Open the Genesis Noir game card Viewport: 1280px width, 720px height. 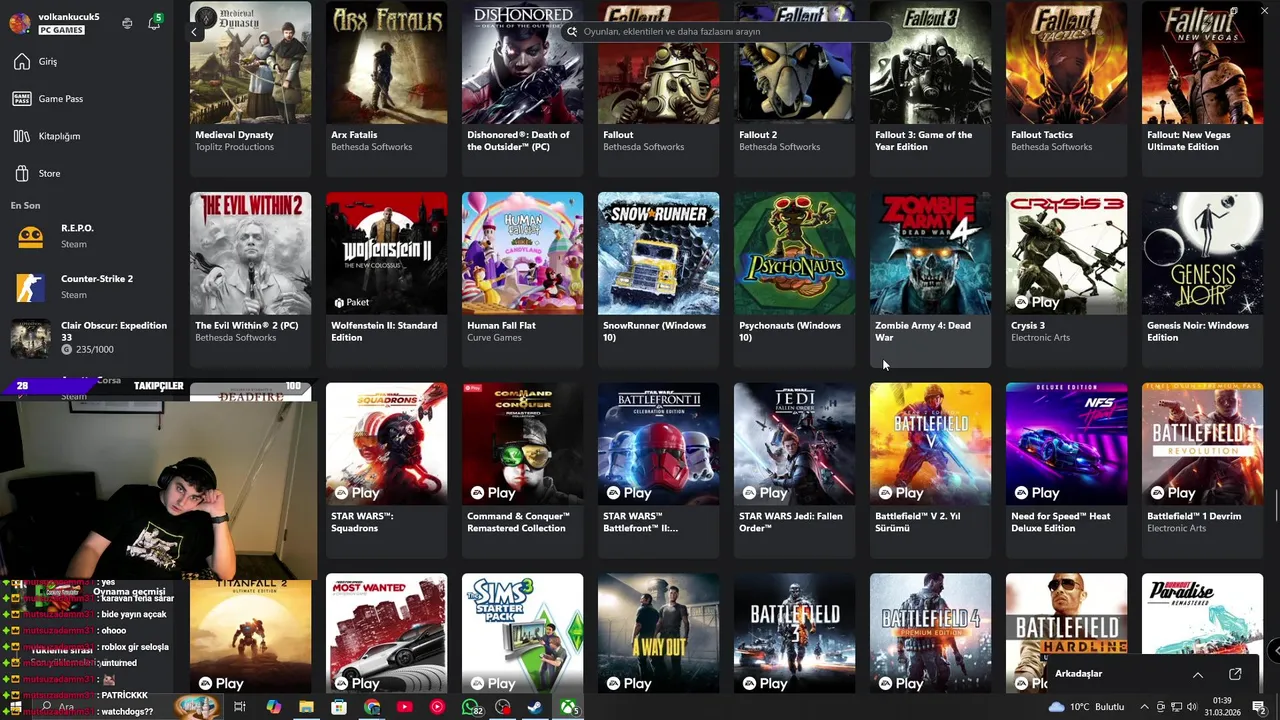pyautogui.click(x=1202, y=279)
